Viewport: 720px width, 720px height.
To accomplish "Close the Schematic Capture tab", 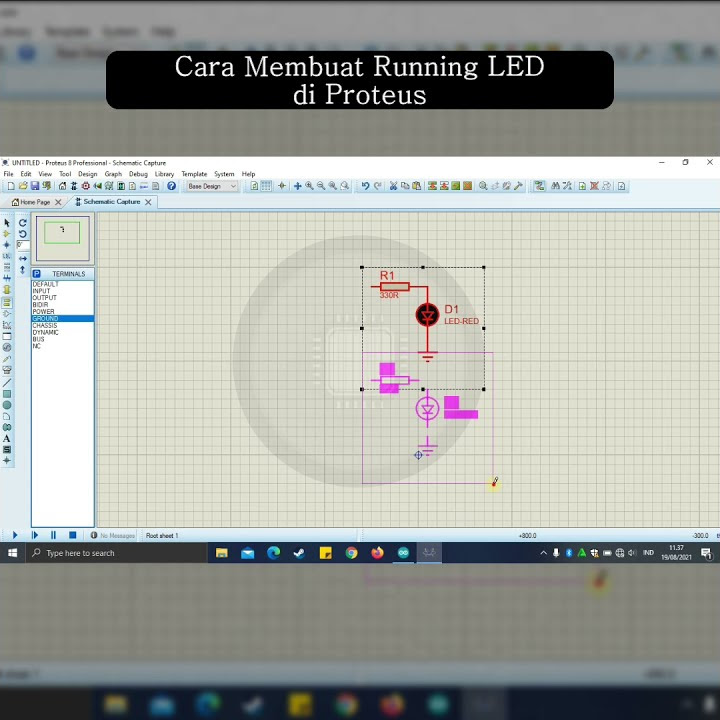I will pyautogui.click(x=148, y=202).
